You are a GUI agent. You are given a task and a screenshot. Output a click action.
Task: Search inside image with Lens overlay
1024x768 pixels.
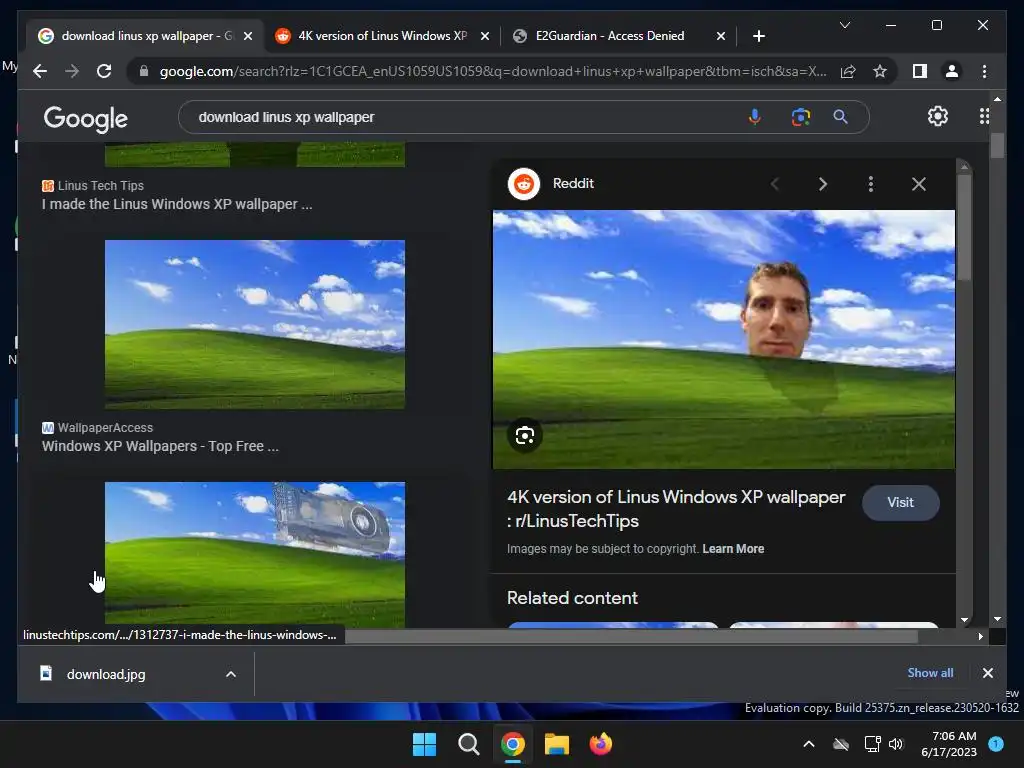[x=525, y=435]
